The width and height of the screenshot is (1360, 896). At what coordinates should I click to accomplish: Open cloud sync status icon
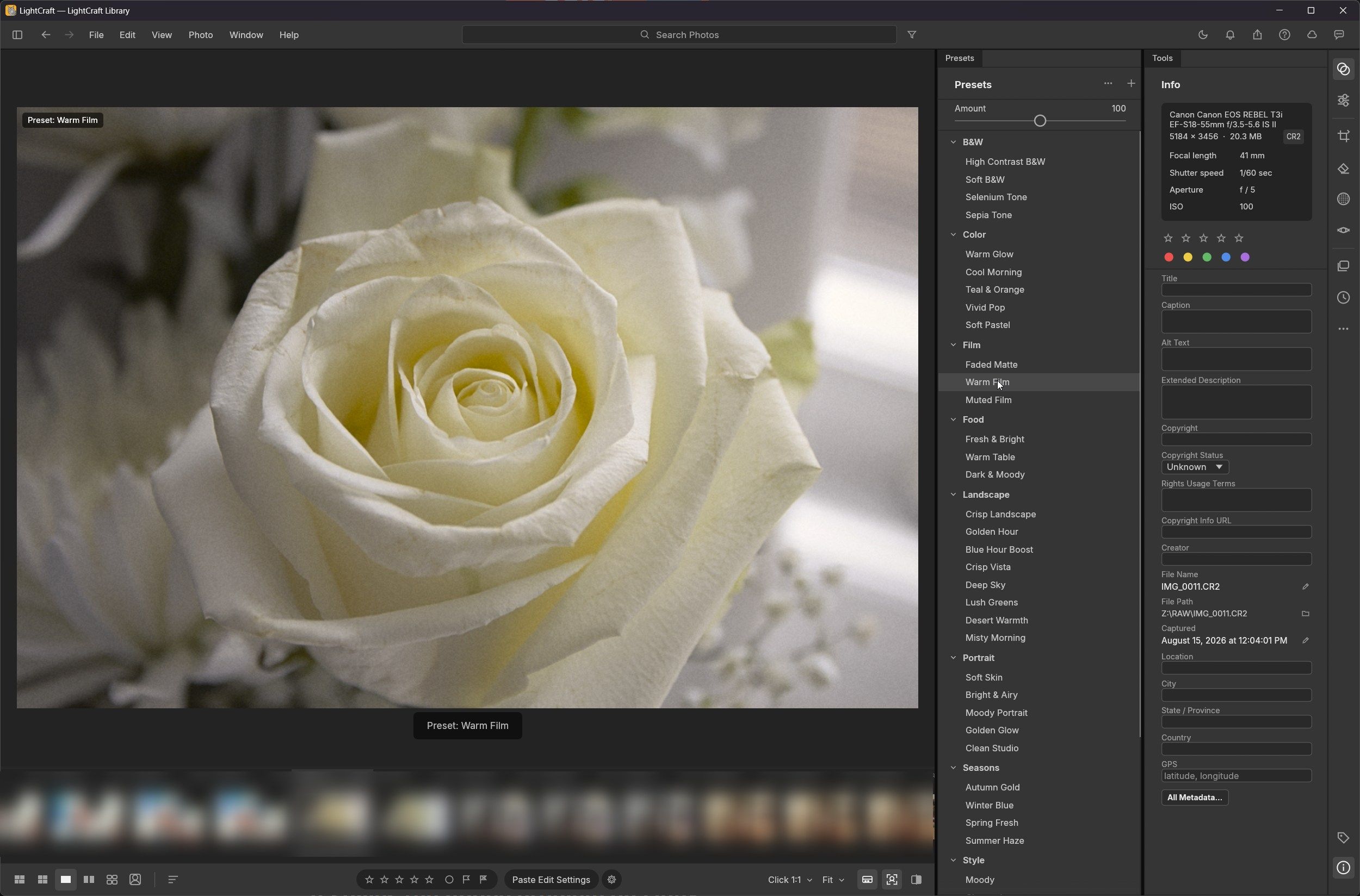click(x=1312, y=35)
